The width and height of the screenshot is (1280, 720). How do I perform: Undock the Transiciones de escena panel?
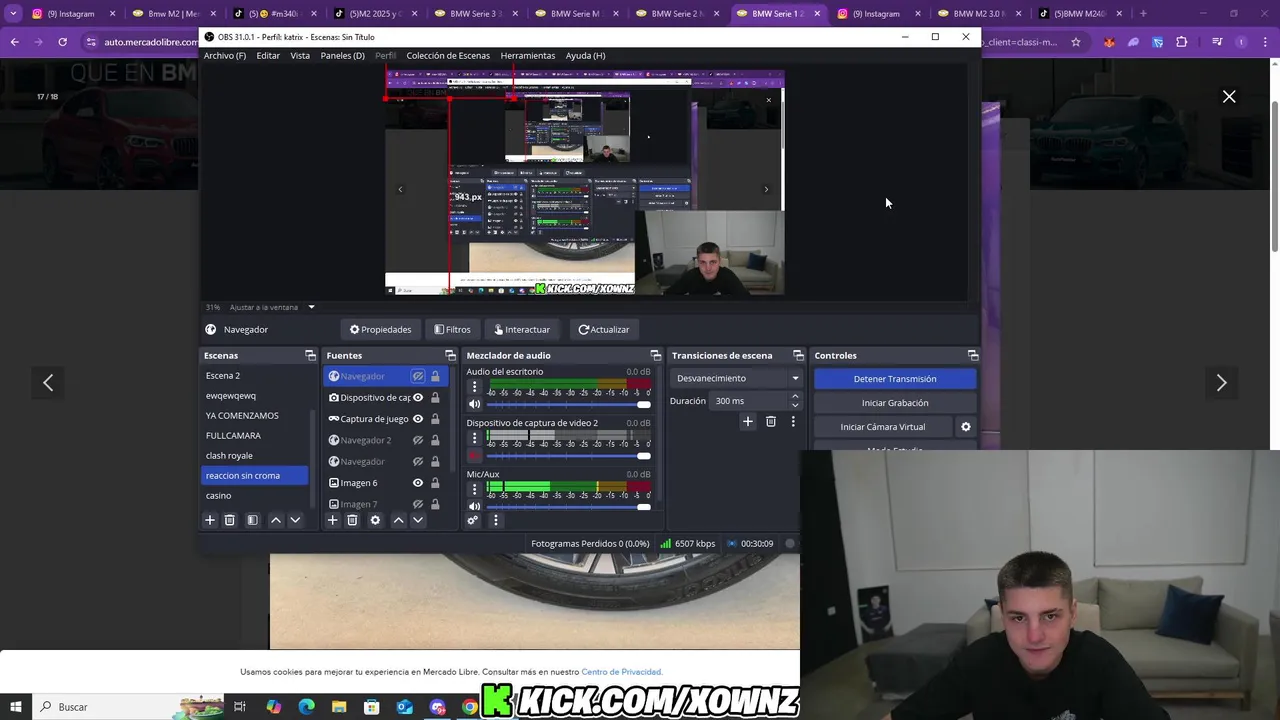(798, 356)
